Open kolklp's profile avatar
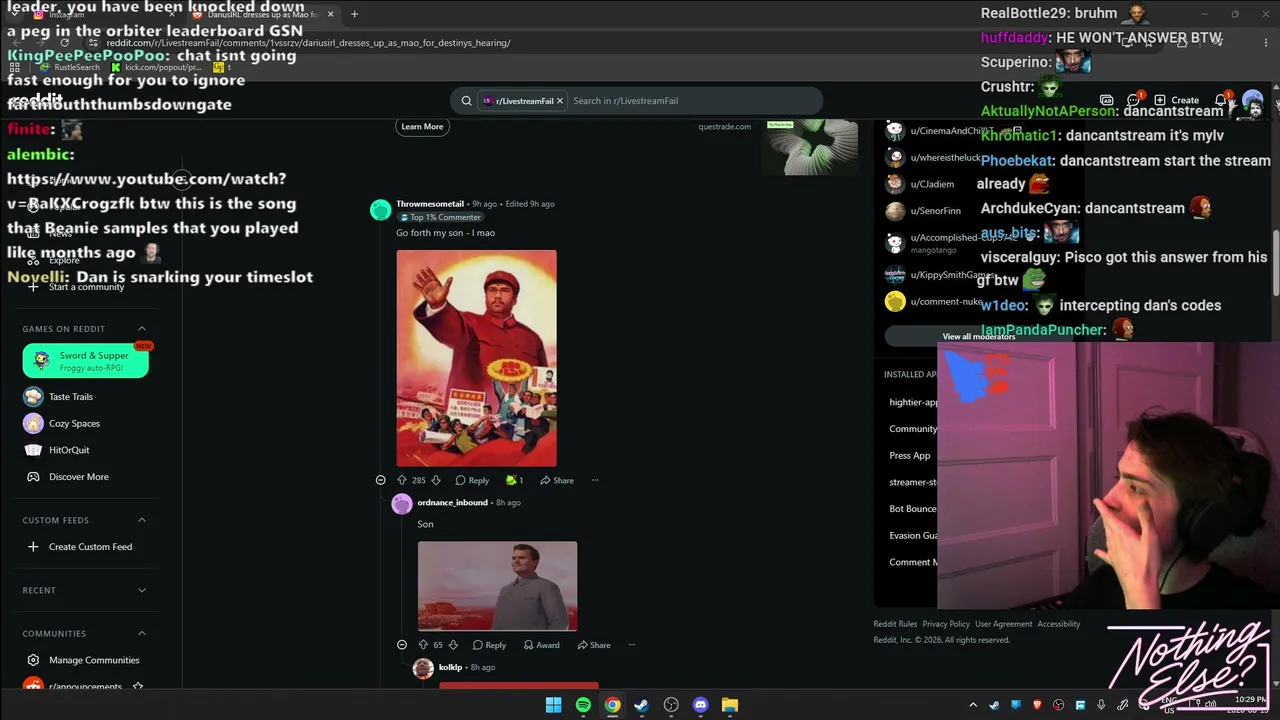 click(423, 668)
